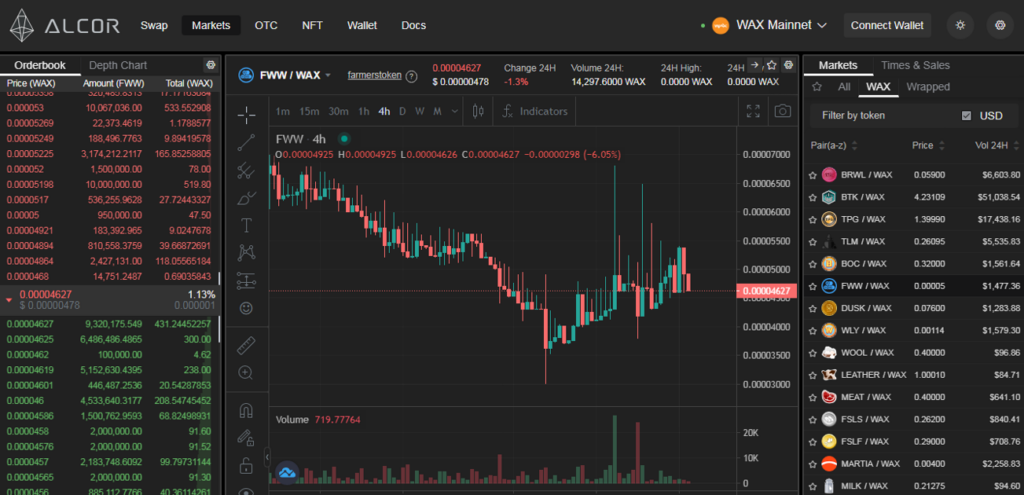
Task: Switch to Times & Sales tab
Action: pyautogui.click(x=915, y=65)
